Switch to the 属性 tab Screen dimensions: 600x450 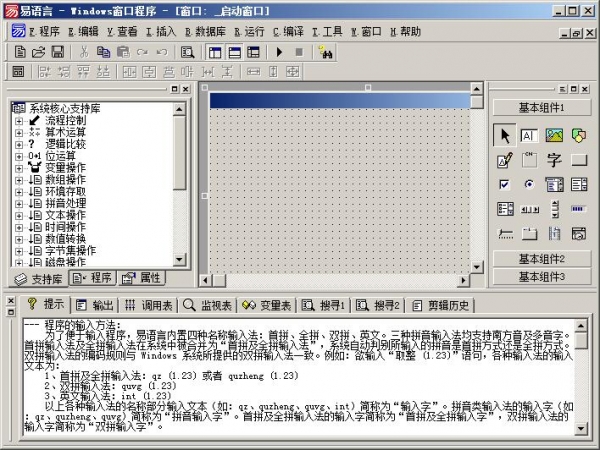(x=141, y=278)
